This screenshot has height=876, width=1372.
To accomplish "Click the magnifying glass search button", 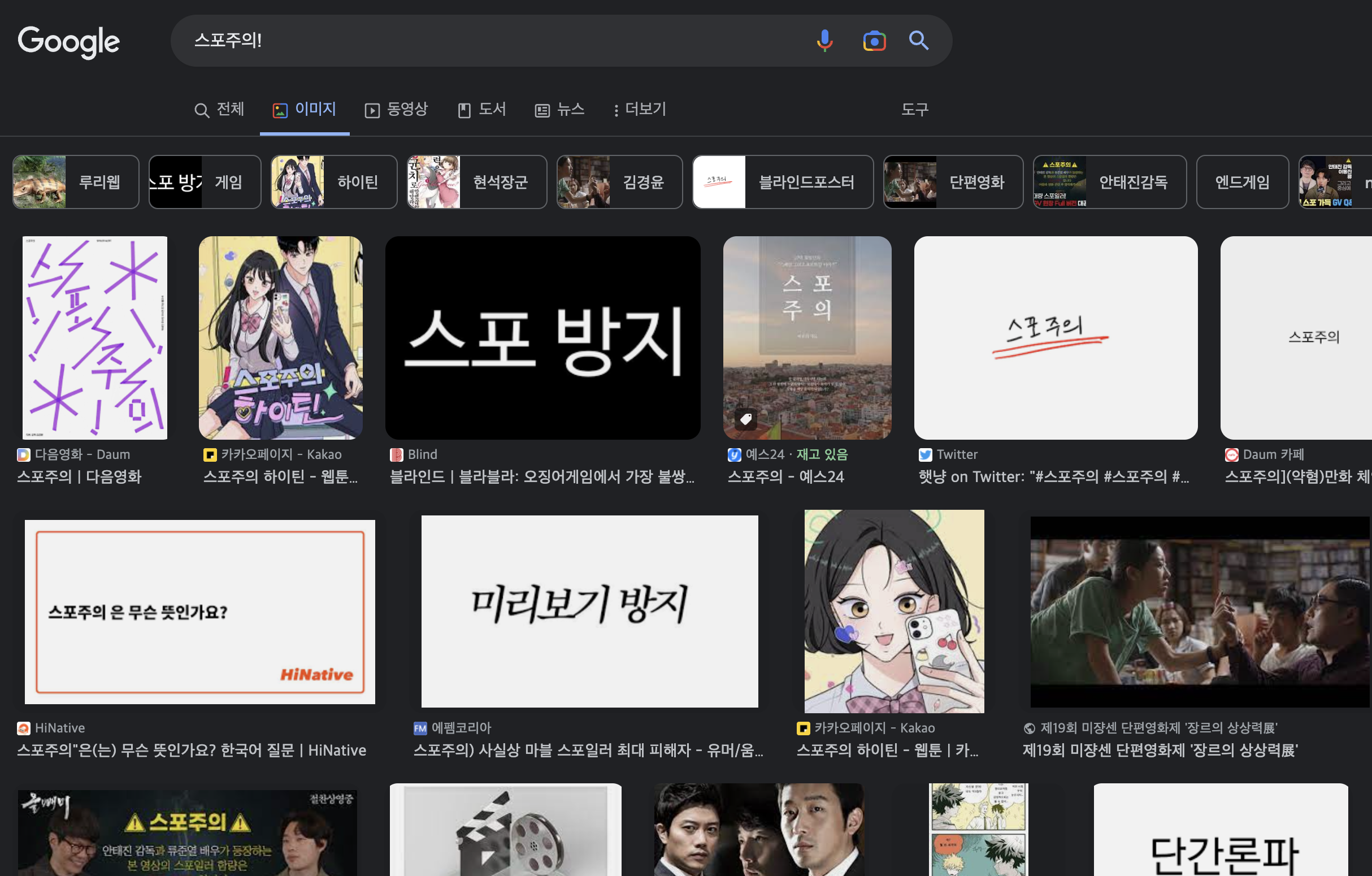I will pos(918,41).
